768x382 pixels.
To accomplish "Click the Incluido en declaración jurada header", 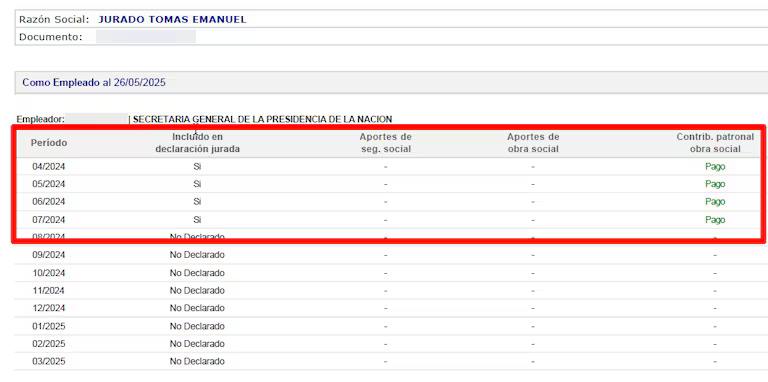I will 197,143.
